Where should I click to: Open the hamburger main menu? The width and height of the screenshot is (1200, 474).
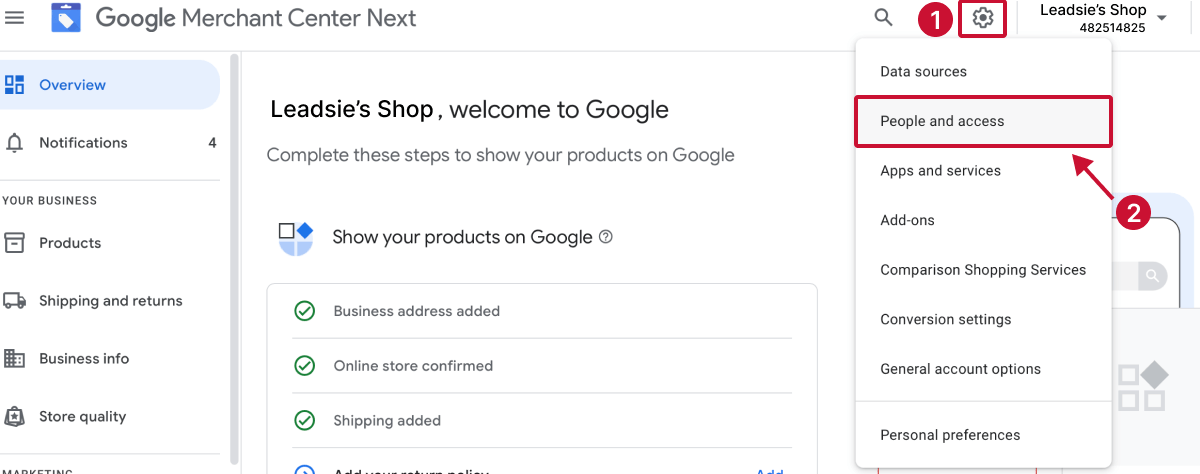pyautogui.click(x=15, y=17)
